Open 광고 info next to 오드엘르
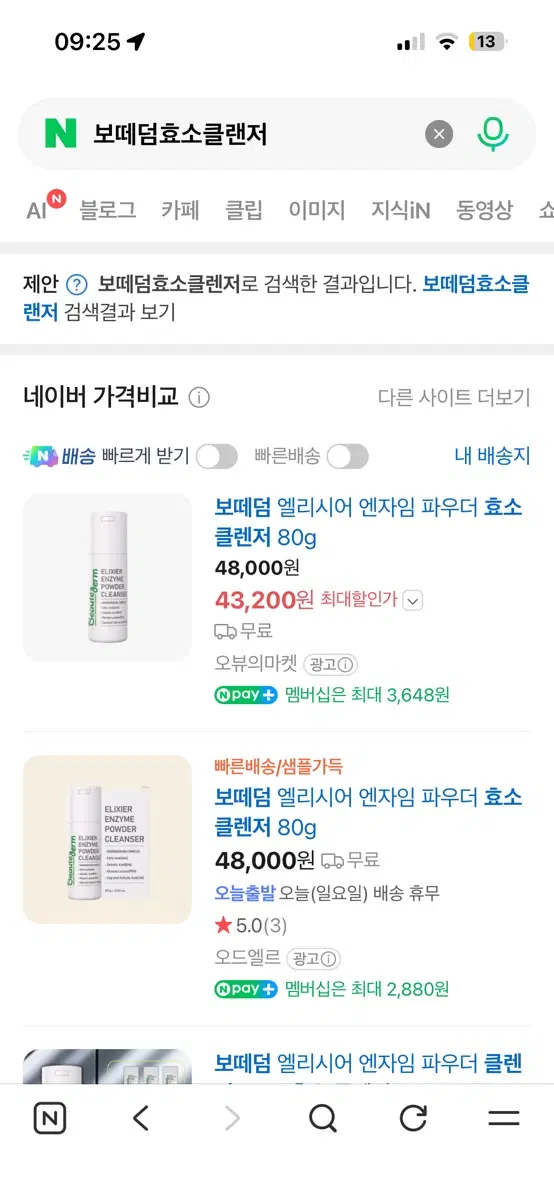 coord(313,959)
